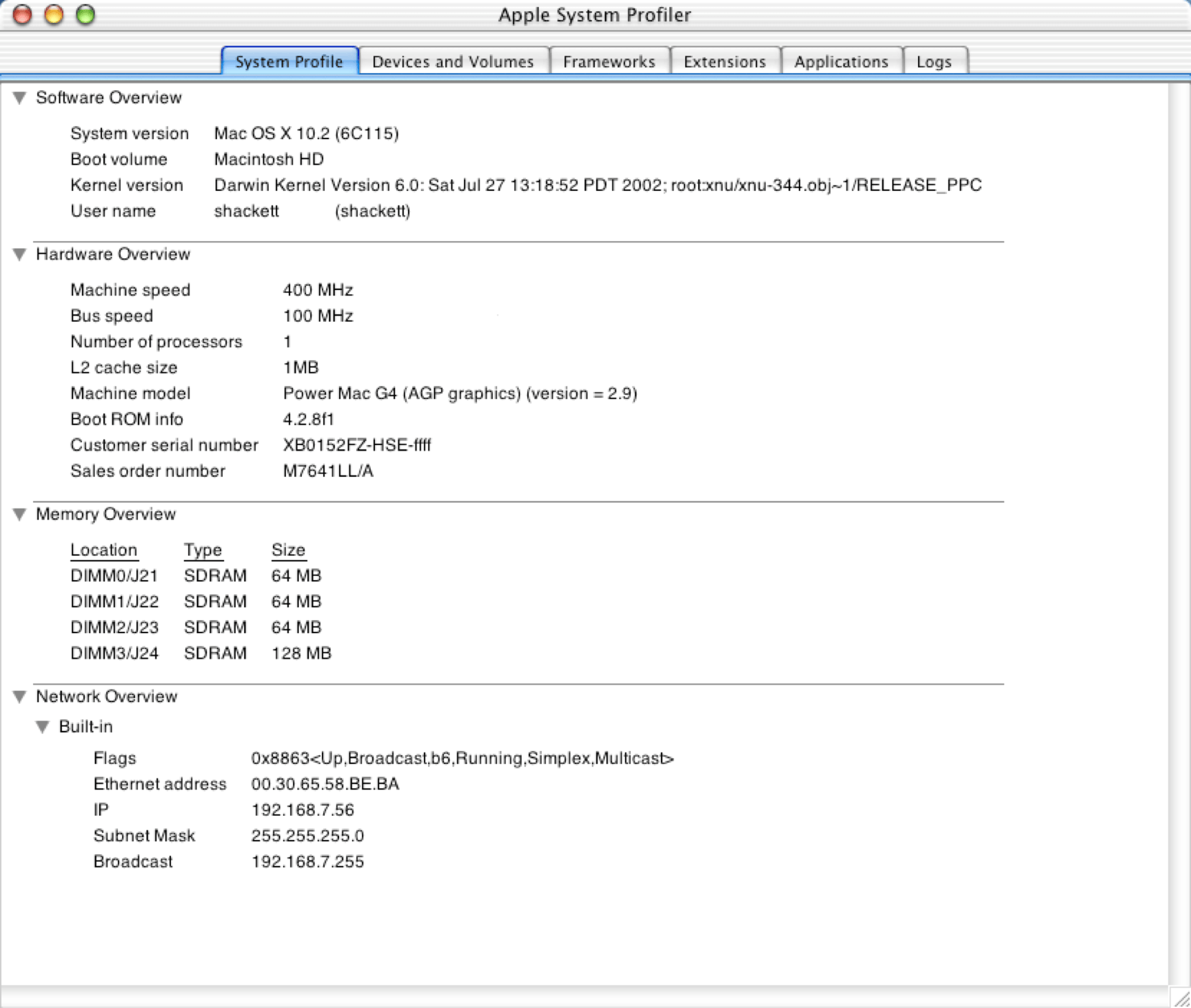Select broadcast address 192.168.7.255

point(307,861)
